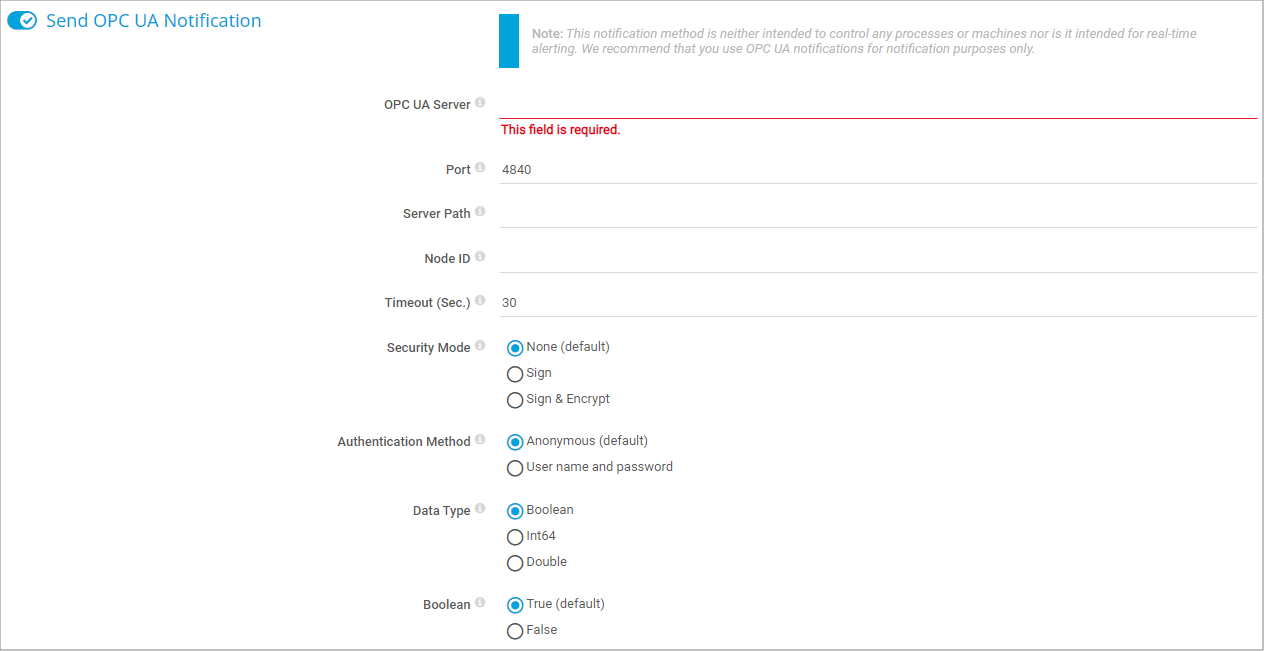
Task: Click the Server Path info icon
Action: coord(480,212)
